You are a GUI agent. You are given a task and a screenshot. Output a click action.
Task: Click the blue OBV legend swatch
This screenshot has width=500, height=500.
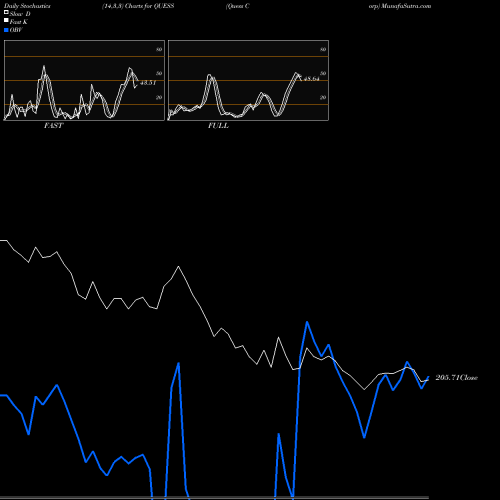click(x=6, y=30)
